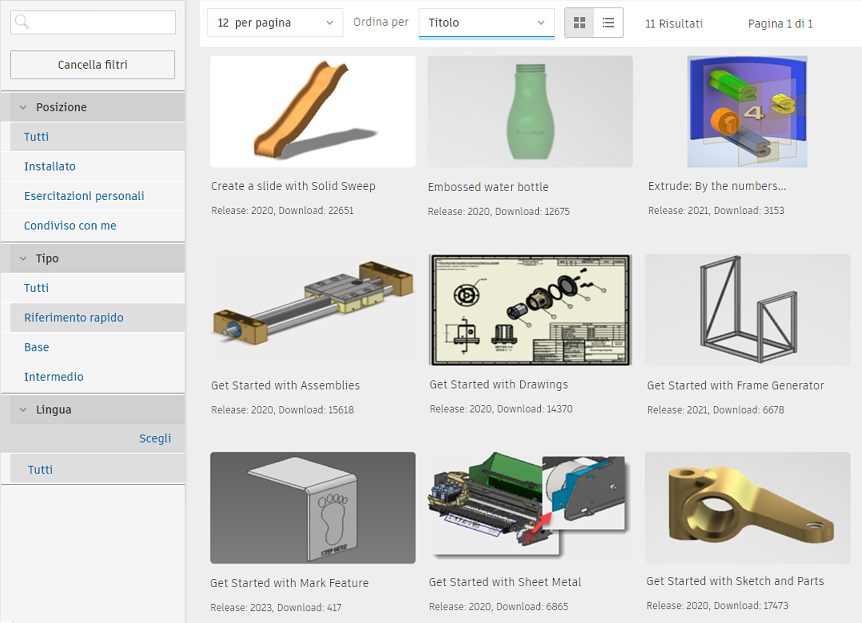862x623 pixels.
Task: Click 'Get Started with Frame Generator' title
Action: click(736, 385)
